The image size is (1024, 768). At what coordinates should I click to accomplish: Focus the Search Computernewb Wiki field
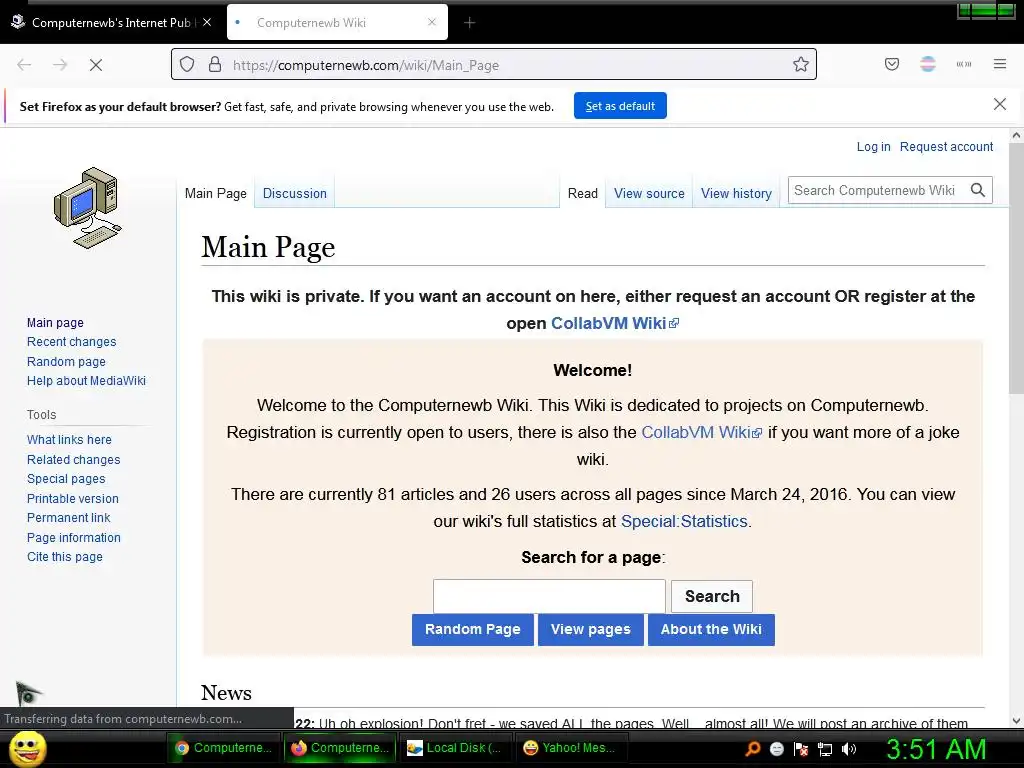(x=878, y=190)
